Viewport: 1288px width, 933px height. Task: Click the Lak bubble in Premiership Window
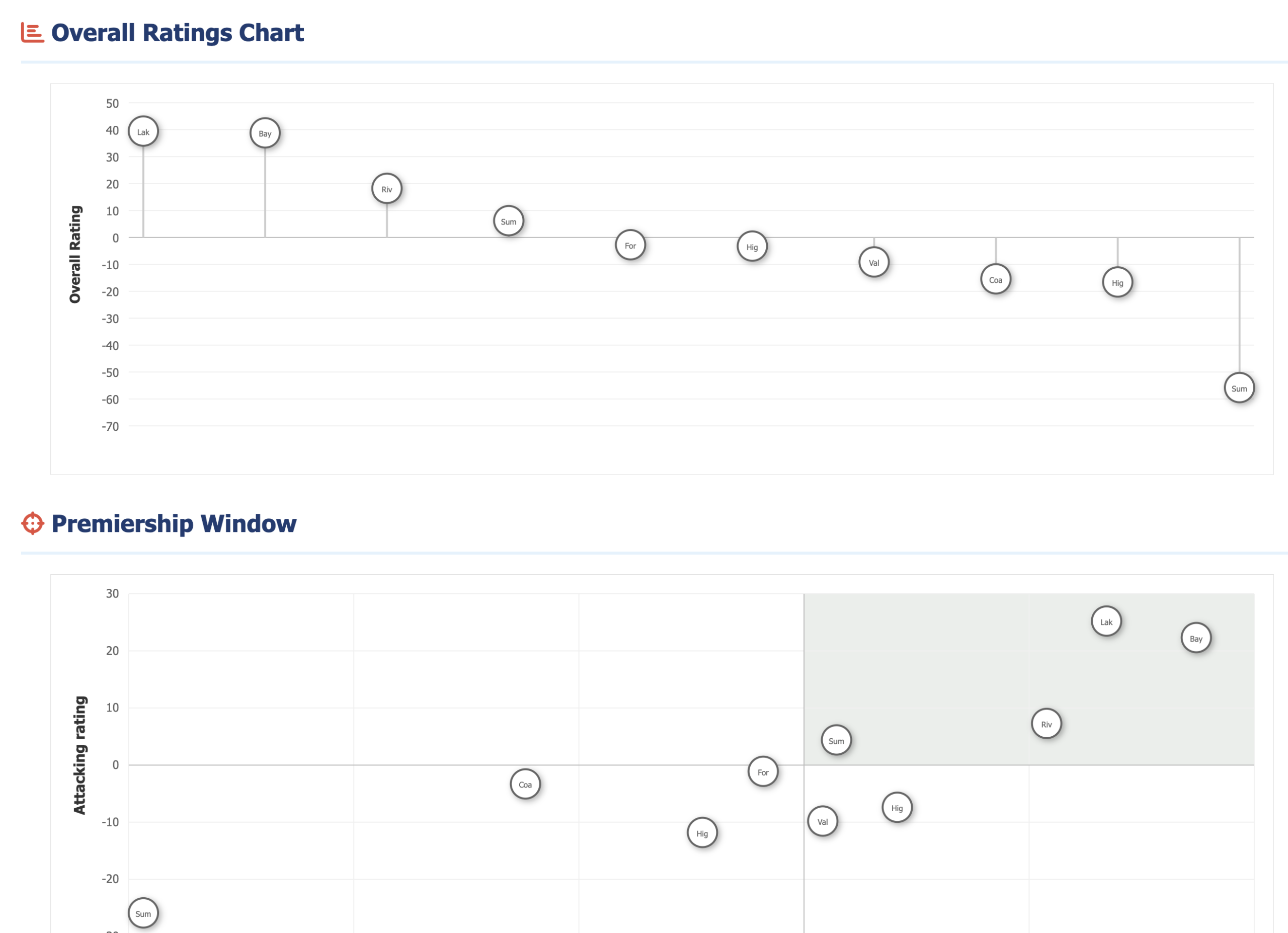coord(1106,622)
